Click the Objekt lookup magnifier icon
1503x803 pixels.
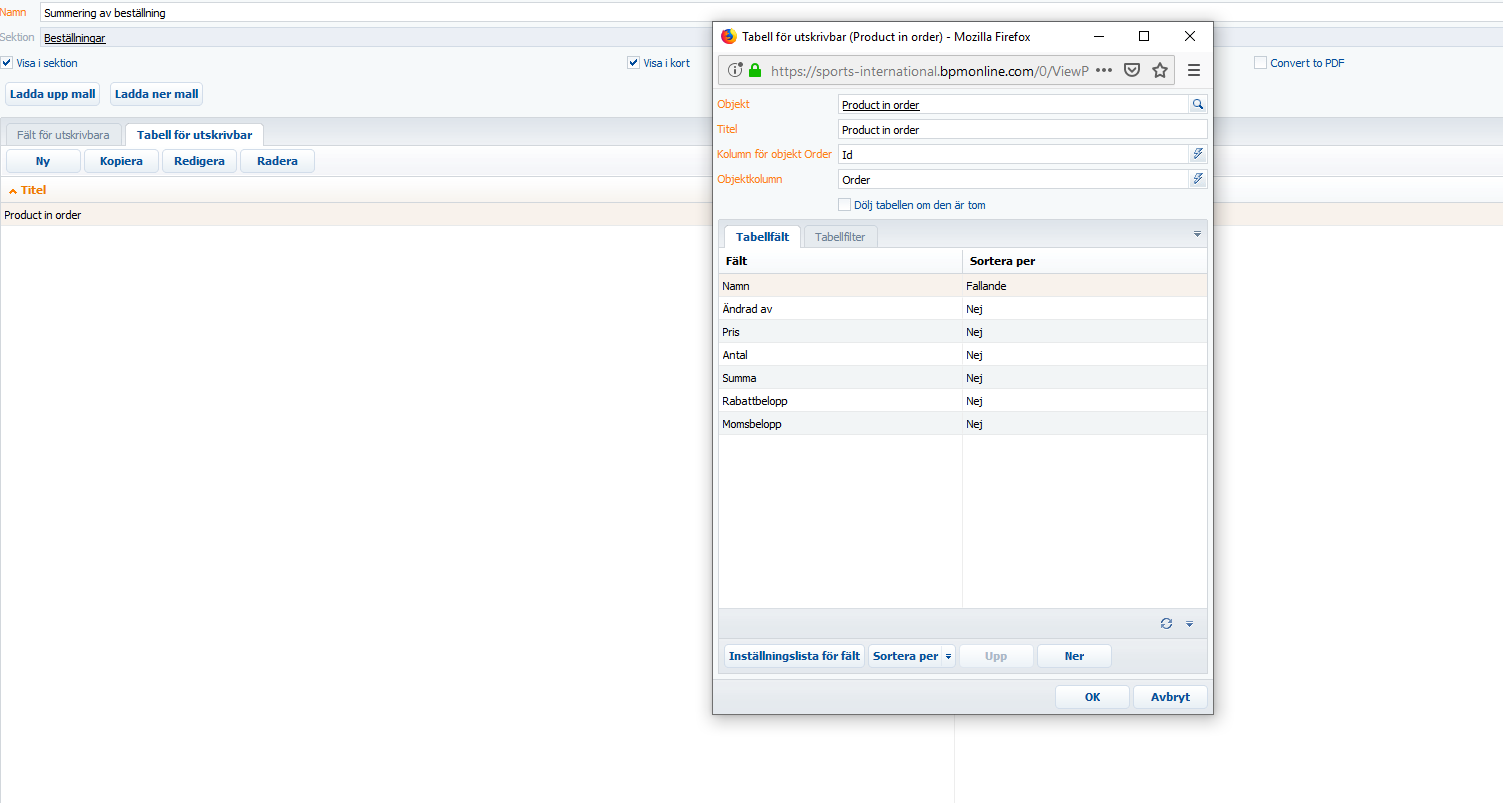pos(1197,104)
